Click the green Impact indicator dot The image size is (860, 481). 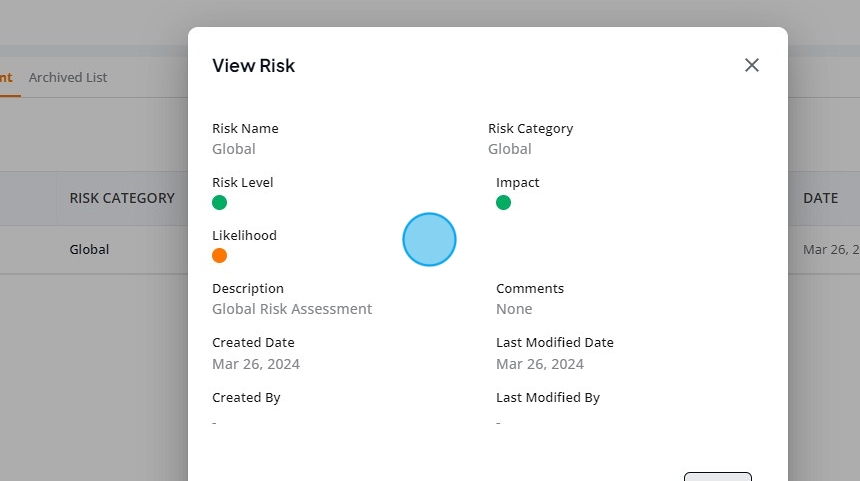click(503, 202)
